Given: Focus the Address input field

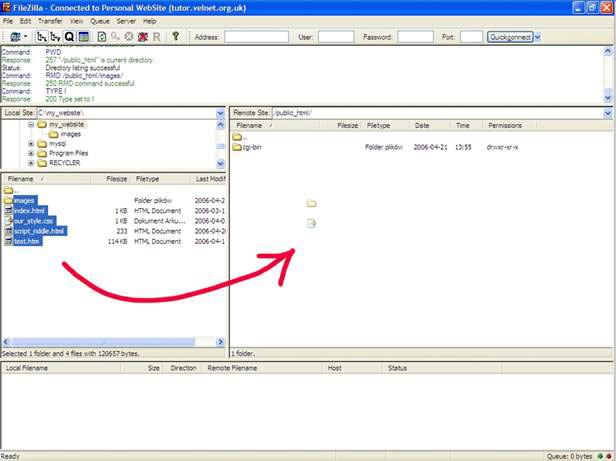Looking at the screenshot, I should 257,37.
